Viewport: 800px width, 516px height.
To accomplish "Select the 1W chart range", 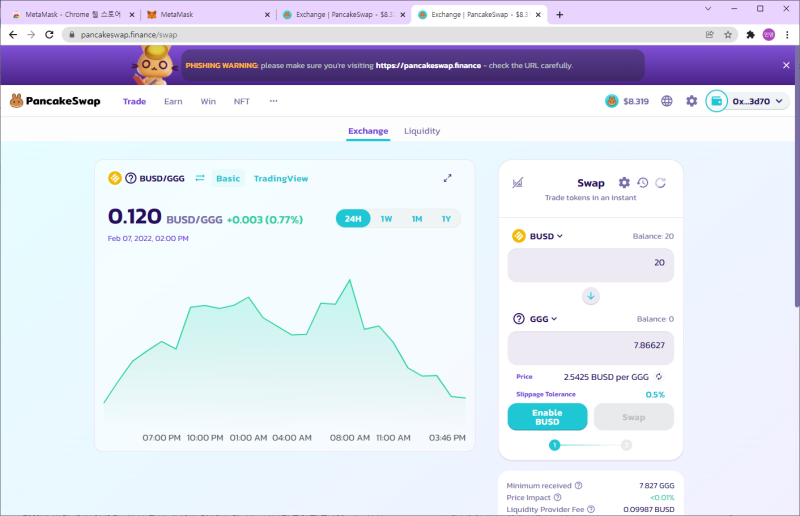I will point(386,218).
